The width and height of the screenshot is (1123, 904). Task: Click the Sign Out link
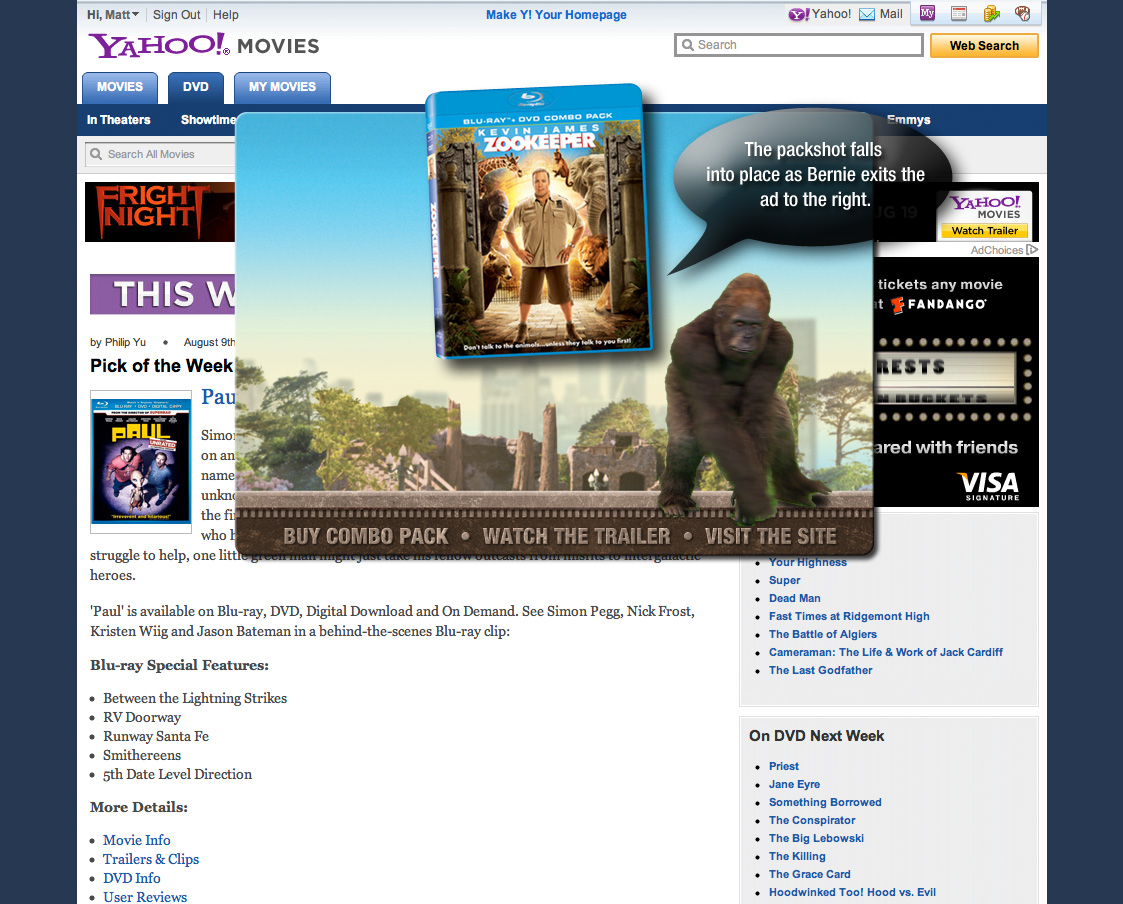click(176, 14)
